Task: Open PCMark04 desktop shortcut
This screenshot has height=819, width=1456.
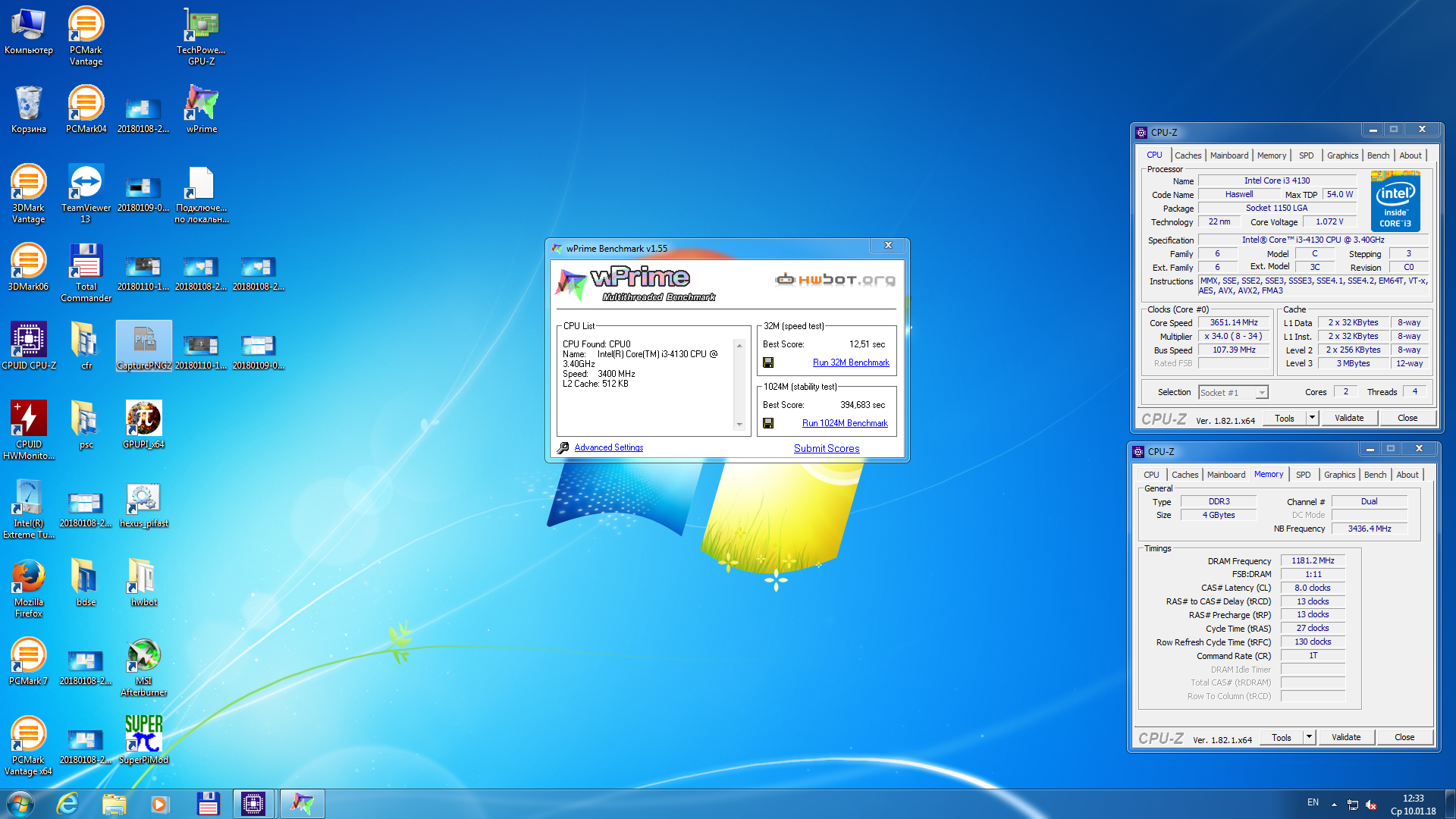Action: (86, 109)
